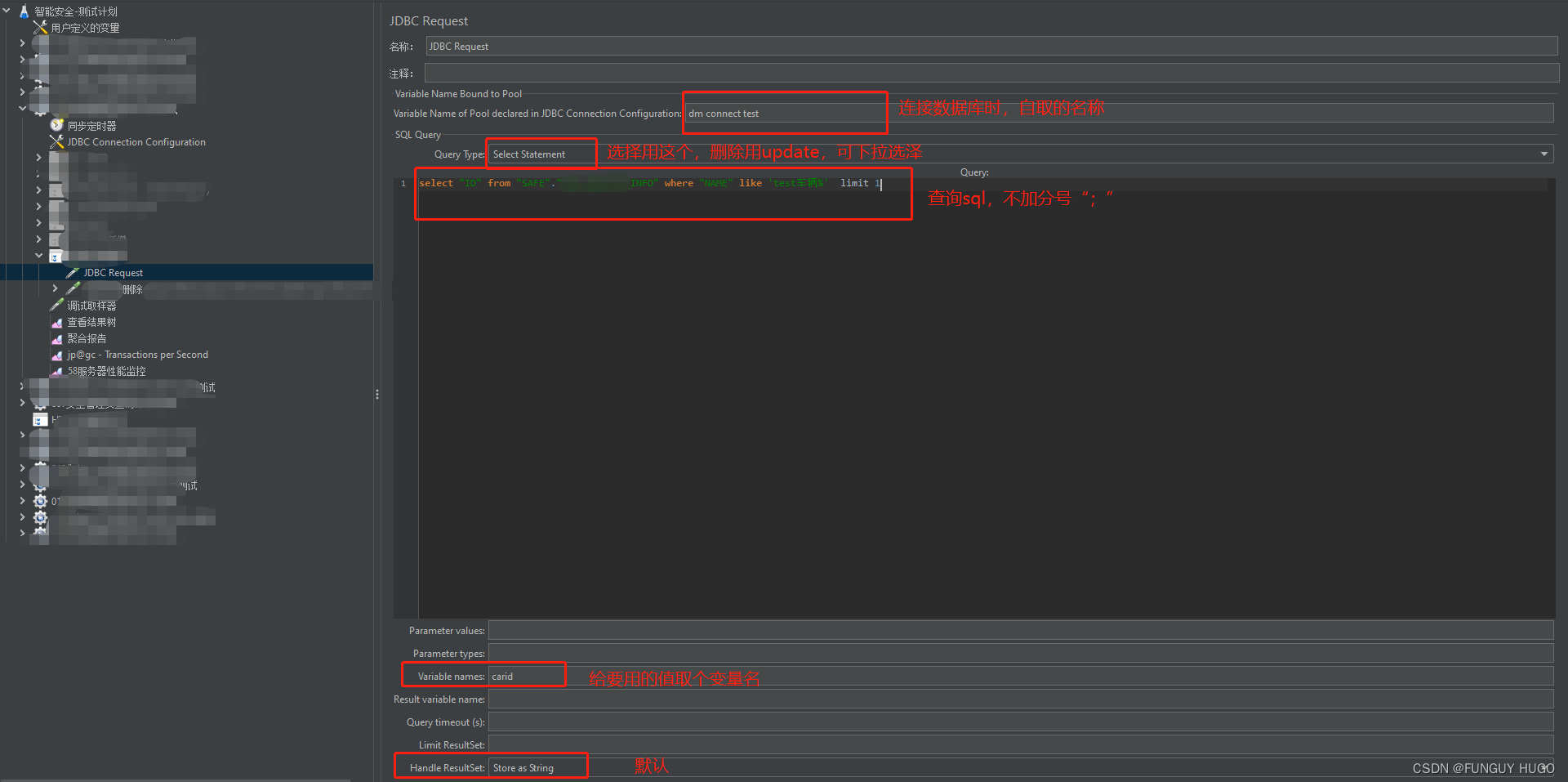Image resolution: width=1568 pixels, height=782 pixels.
Task: Open JDBC Connection Configuration
Action: tap(134, 141)
